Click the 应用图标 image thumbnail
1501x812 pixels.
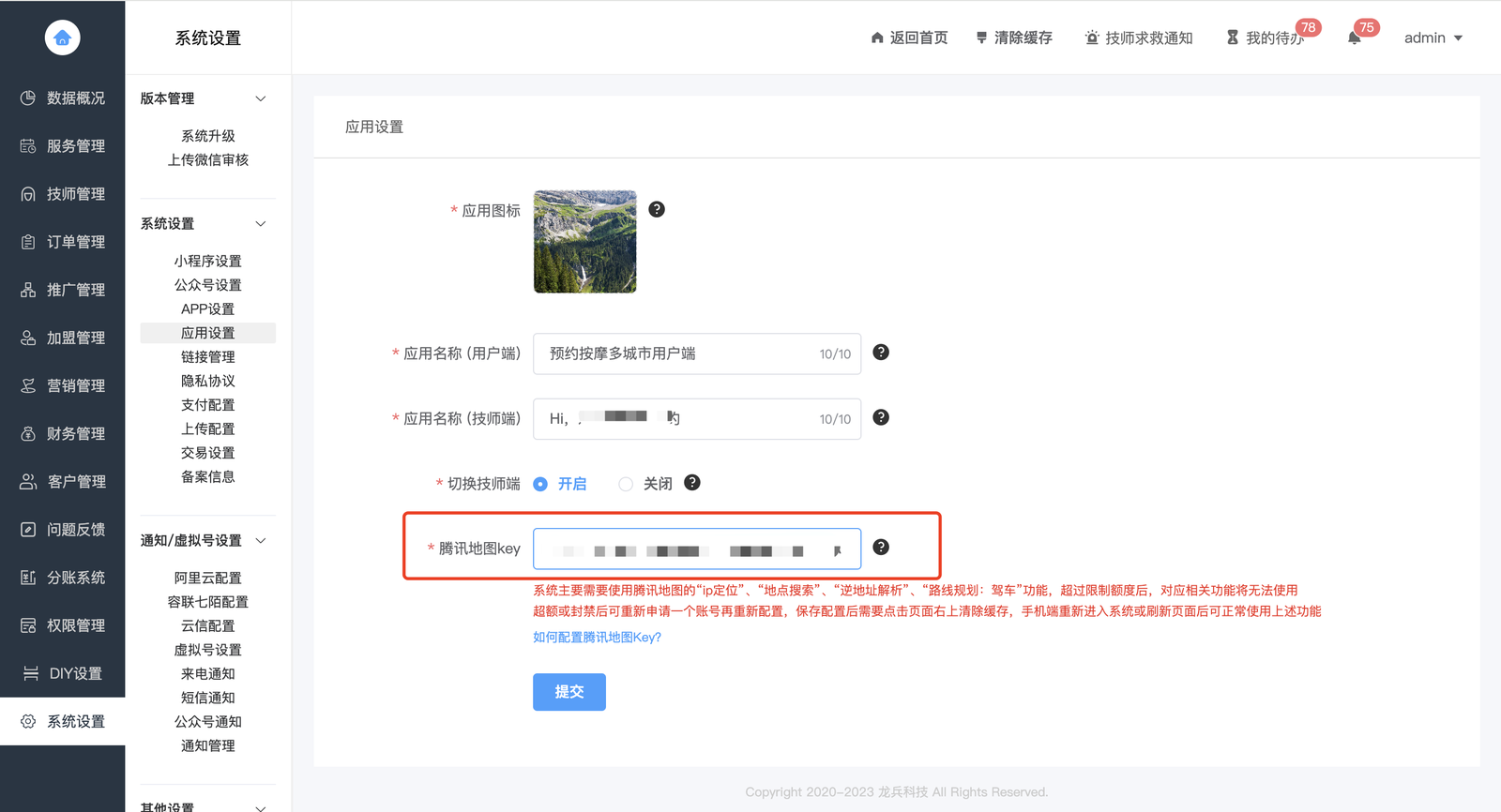[584, 242]
